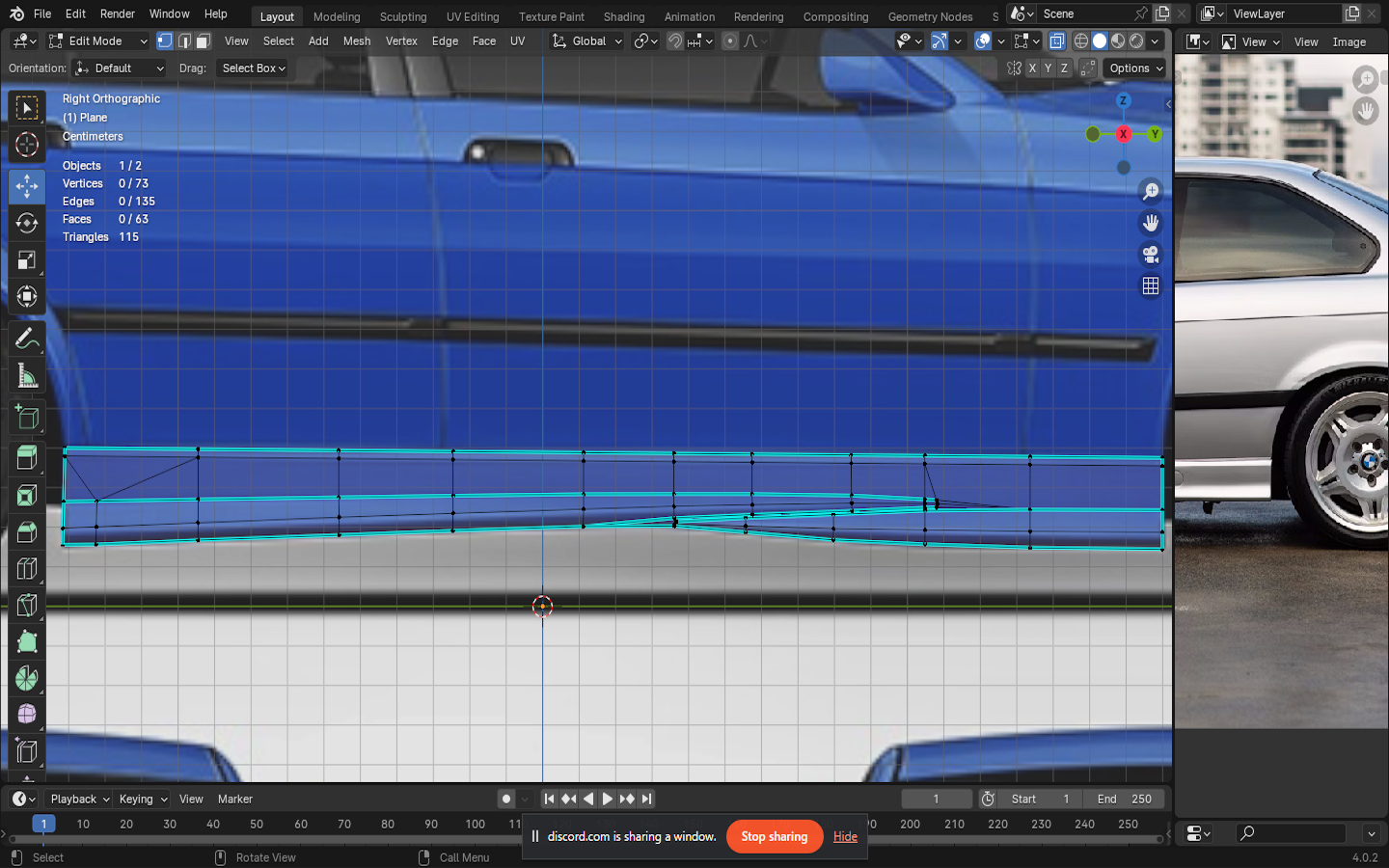Select the Inset Faces tool

point(27,496)
